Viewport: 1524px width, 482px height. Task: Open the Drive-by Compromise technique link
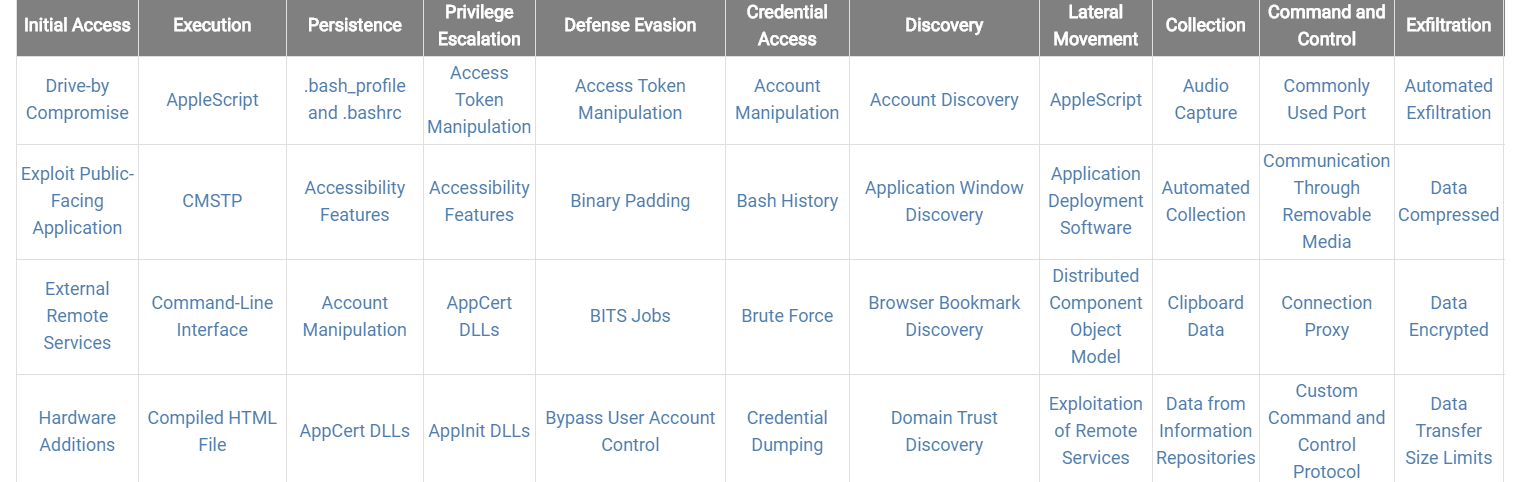(77, 100)
